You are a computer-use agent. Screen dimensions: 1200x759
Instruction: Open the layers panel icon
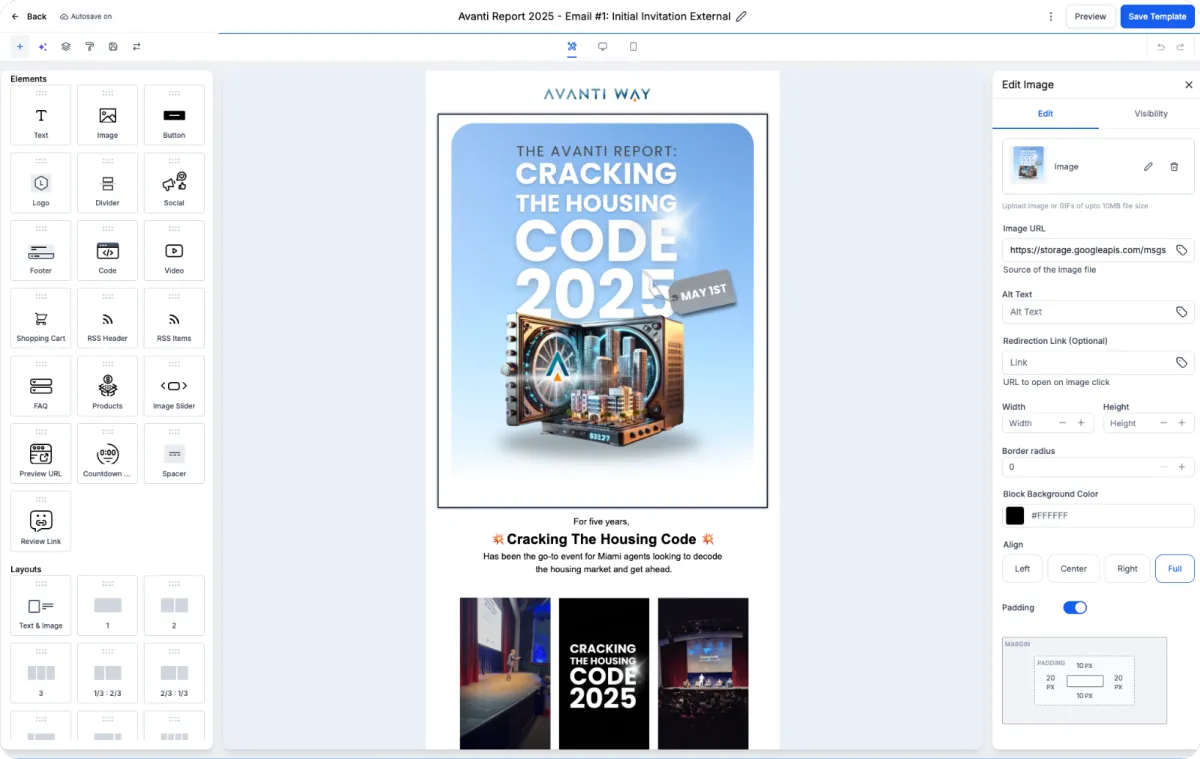point(66,47)
